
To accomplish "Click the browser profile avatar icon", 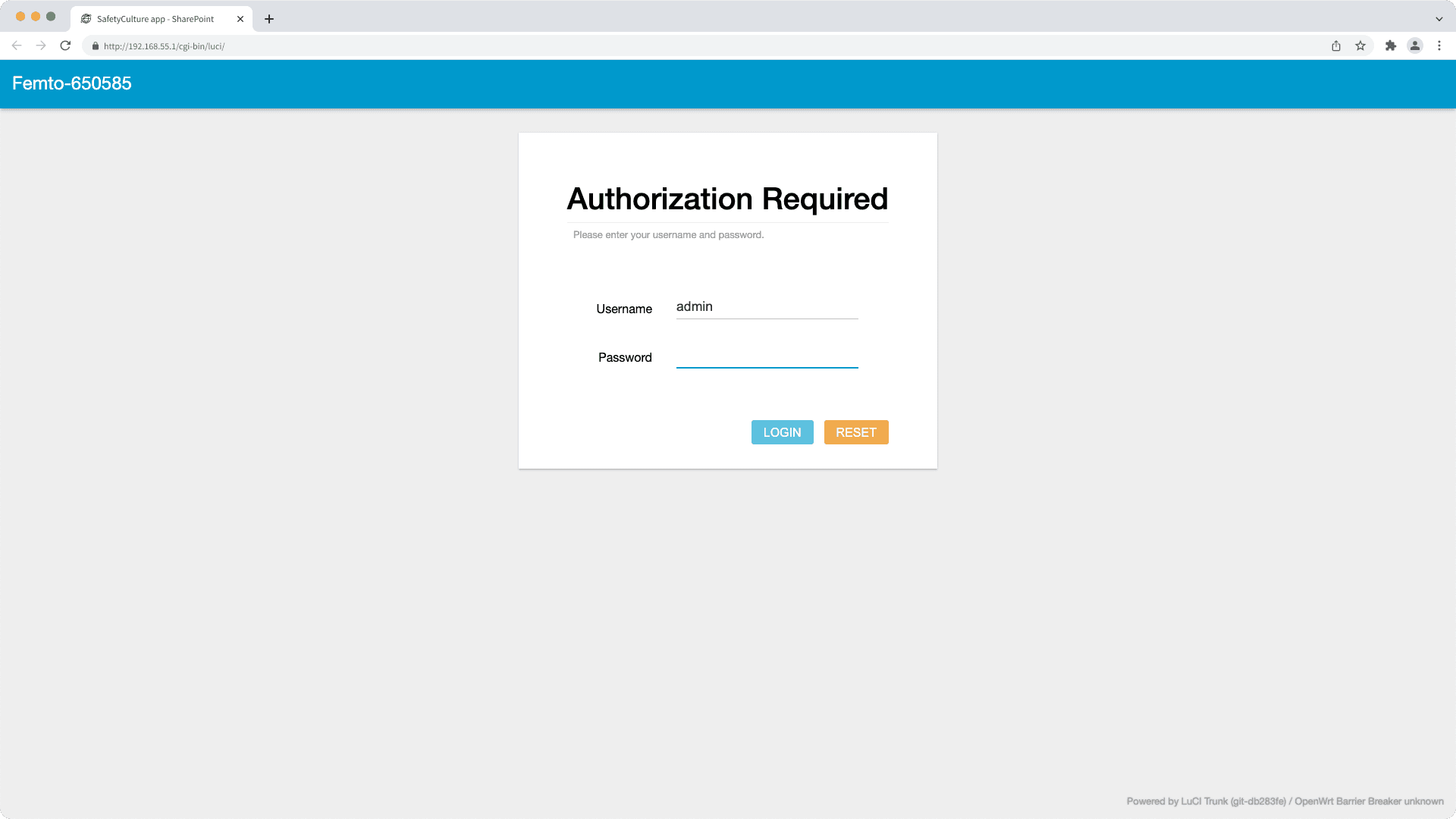I will pos(1415,45).
